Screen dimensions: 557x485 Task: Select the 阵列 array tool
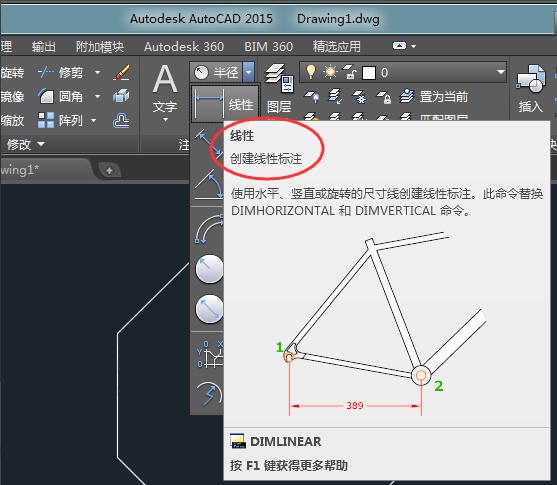pyautogui.click(x=60, y=120)
